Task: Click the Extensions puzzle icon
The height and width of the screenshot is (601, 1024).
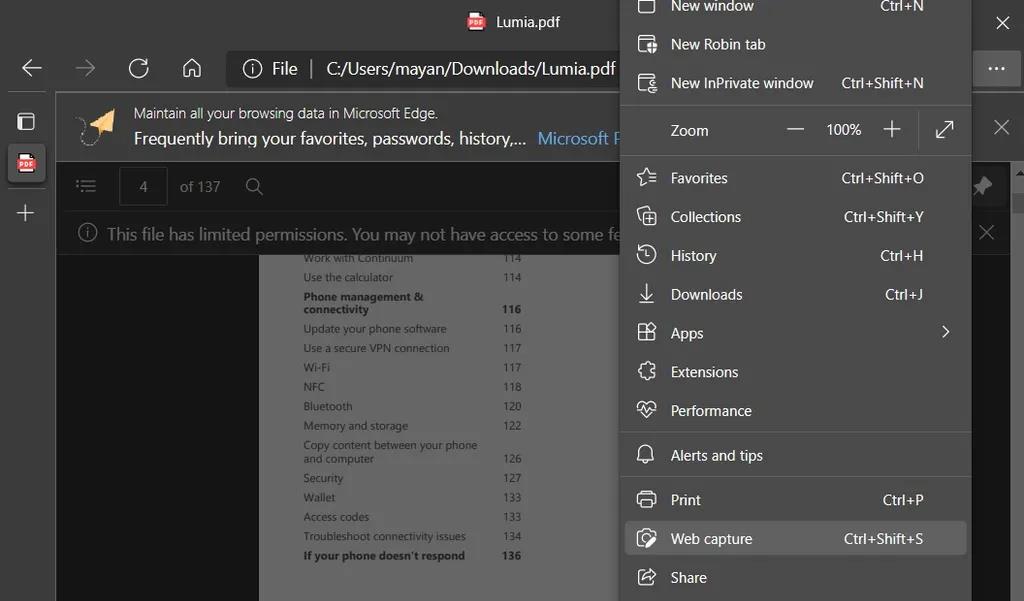Action: tap(647, 371)
